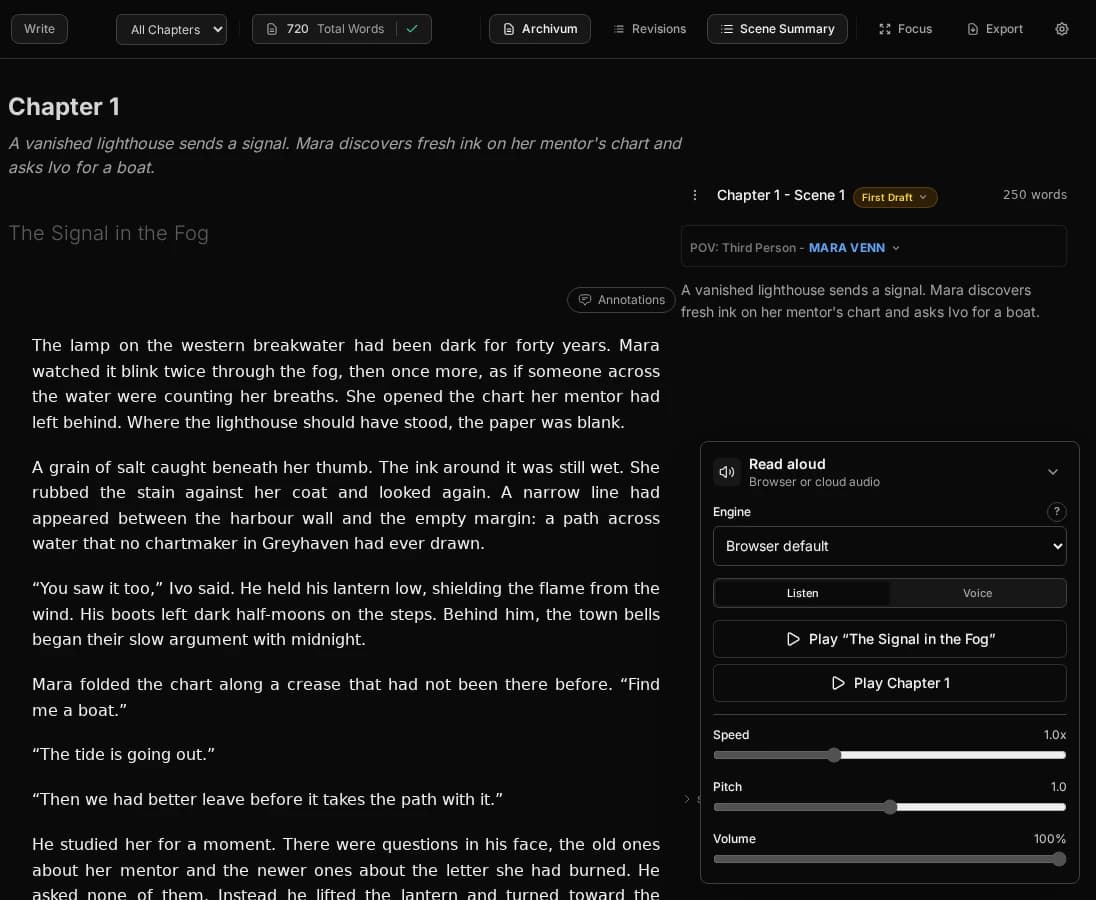
Task: Open the Annotations button
Action: coord(621,299)
